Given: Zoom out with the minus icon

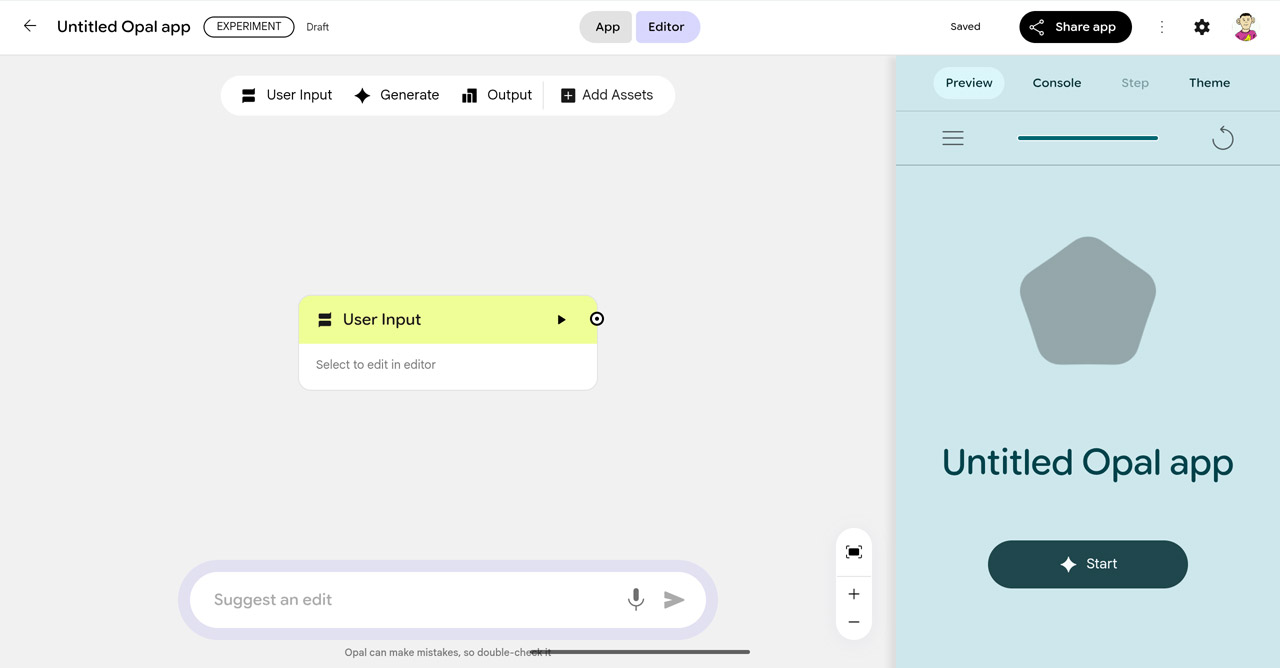Looking at the screenshot, I should [854, 622].
